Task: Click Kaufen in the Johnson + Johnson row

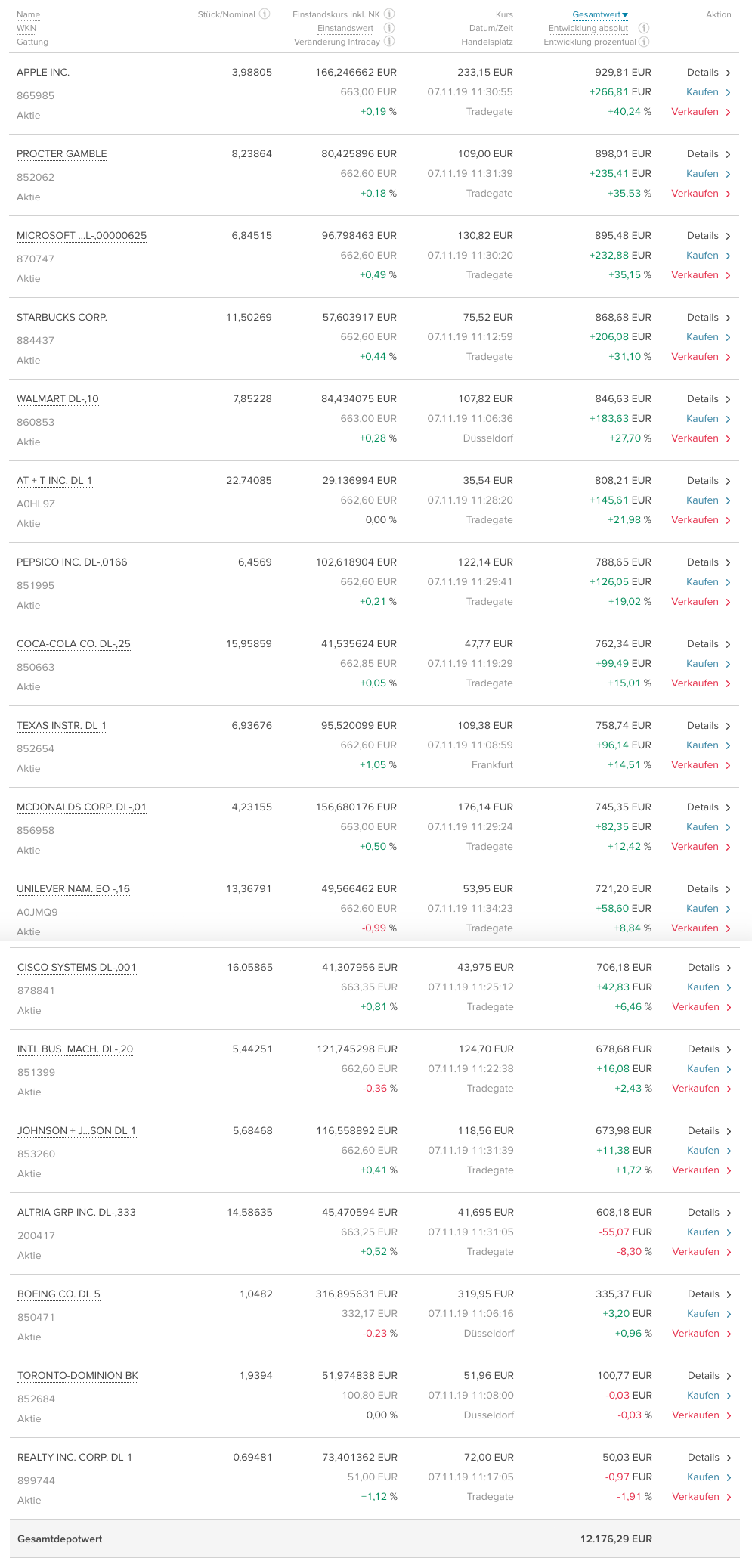Action: (710, 1151)
